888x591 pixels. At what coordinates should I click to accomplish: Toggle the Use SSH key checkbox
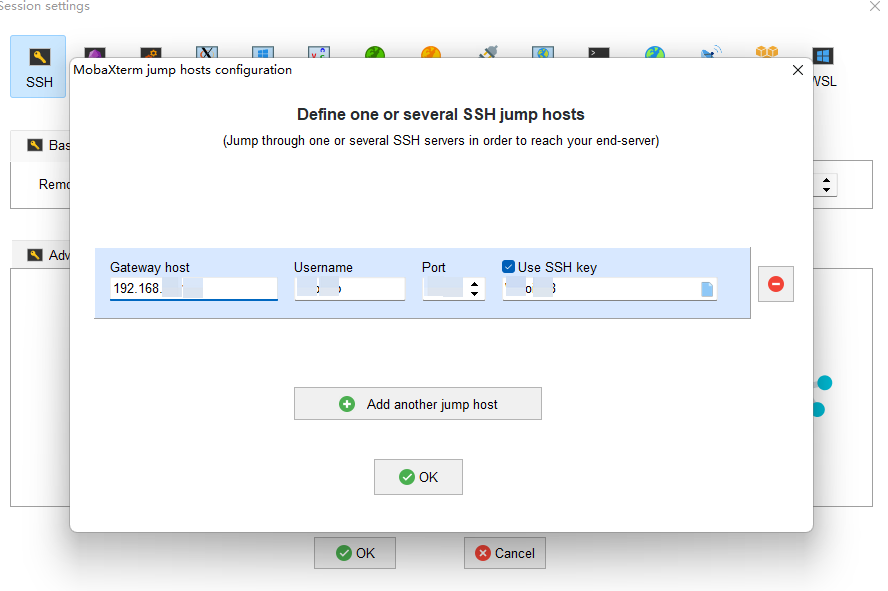(x=508, y=267)
